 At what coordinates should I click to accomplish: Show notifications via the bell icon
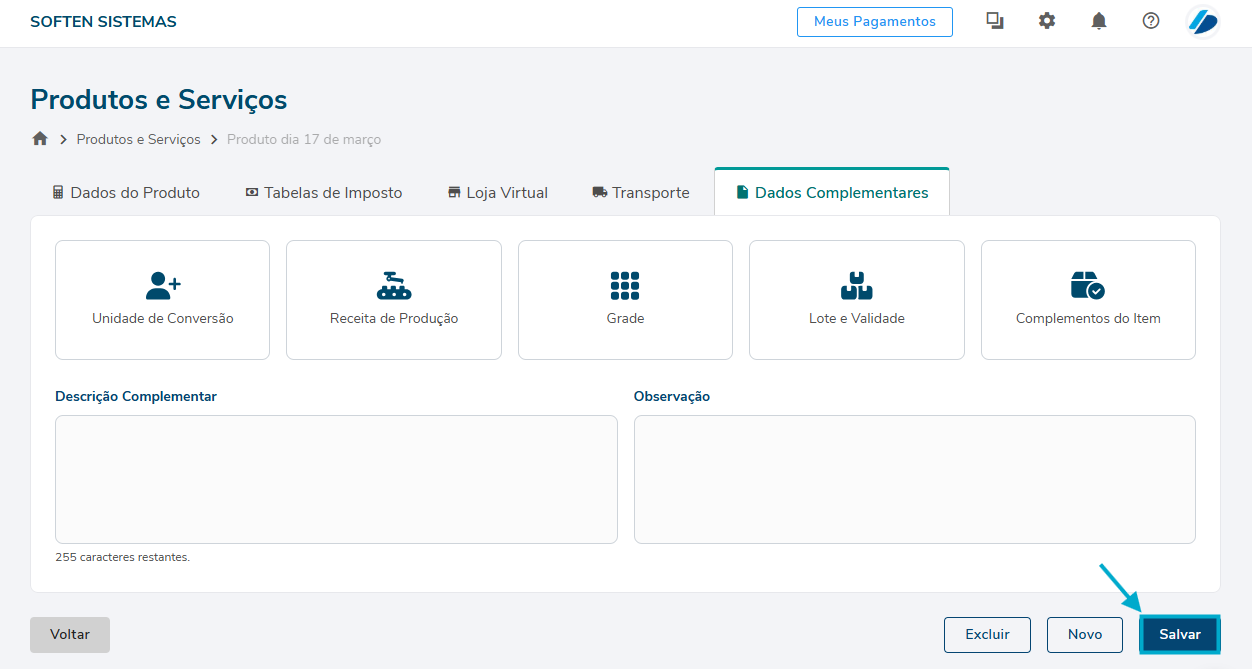[1099, 21]
